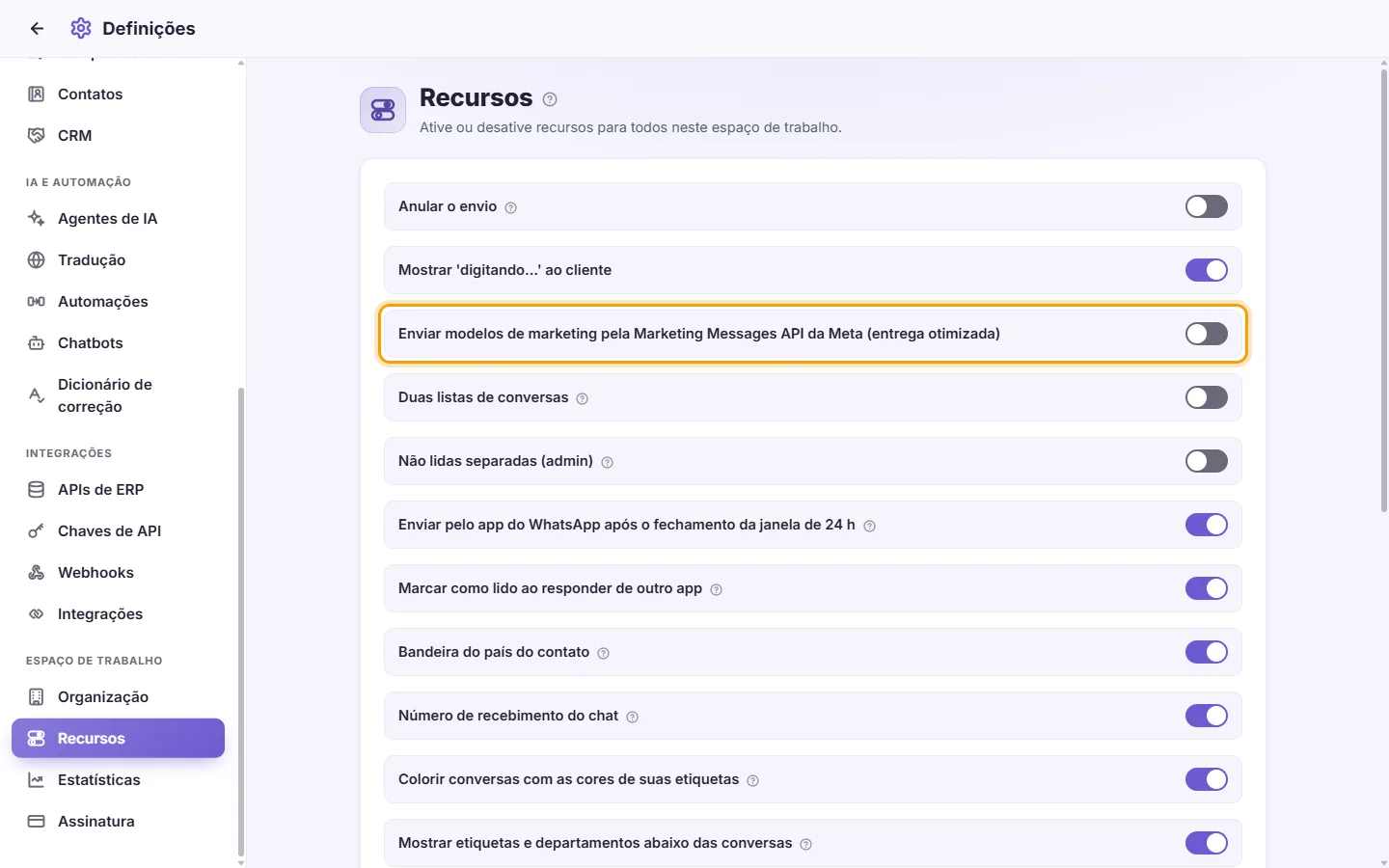The width and height of the screenshot is (1389, 868).
Task: Open Chaves de API section
Action: click(x=118, y=531)
